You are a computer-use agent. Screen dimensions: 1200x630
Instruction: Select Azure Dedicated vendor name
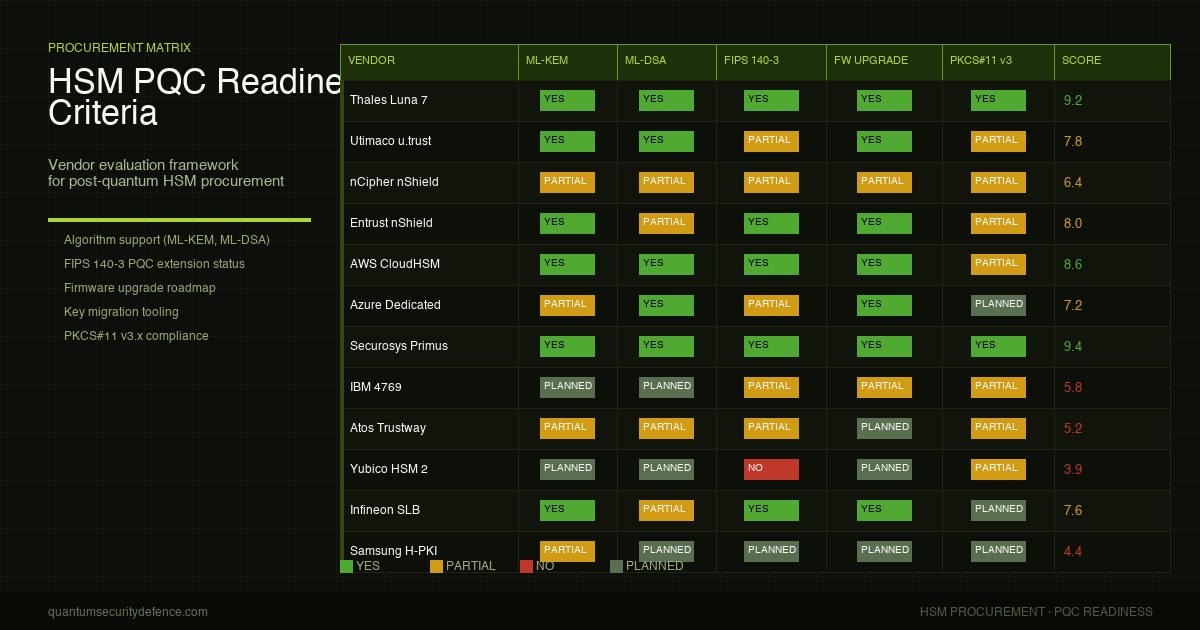click(395, 305)
